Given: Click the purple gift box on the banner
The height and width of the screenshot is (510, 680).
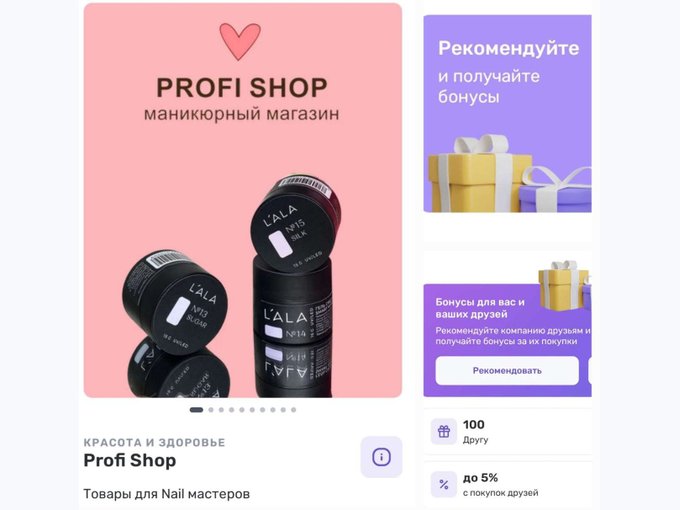Looking at the screenshot, I should click(x=556, y=190).
